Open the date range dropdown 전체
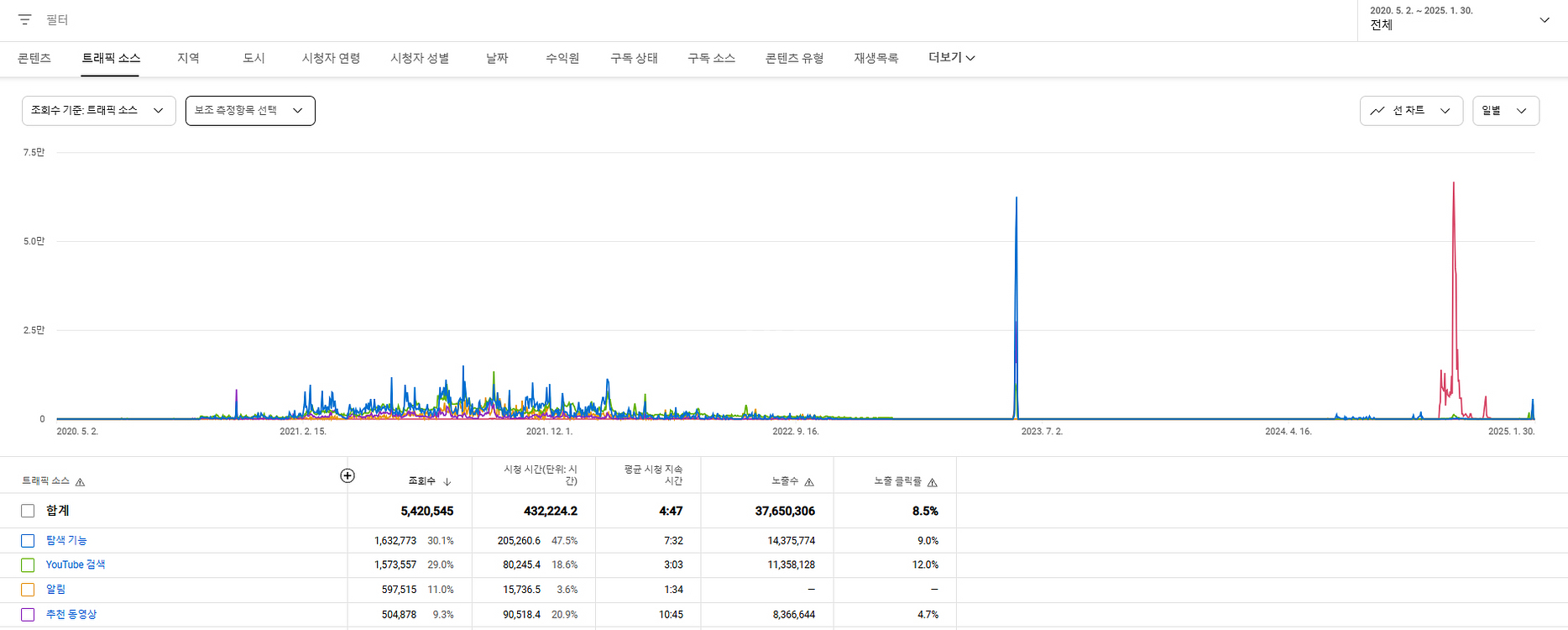 click(1462, 20)
